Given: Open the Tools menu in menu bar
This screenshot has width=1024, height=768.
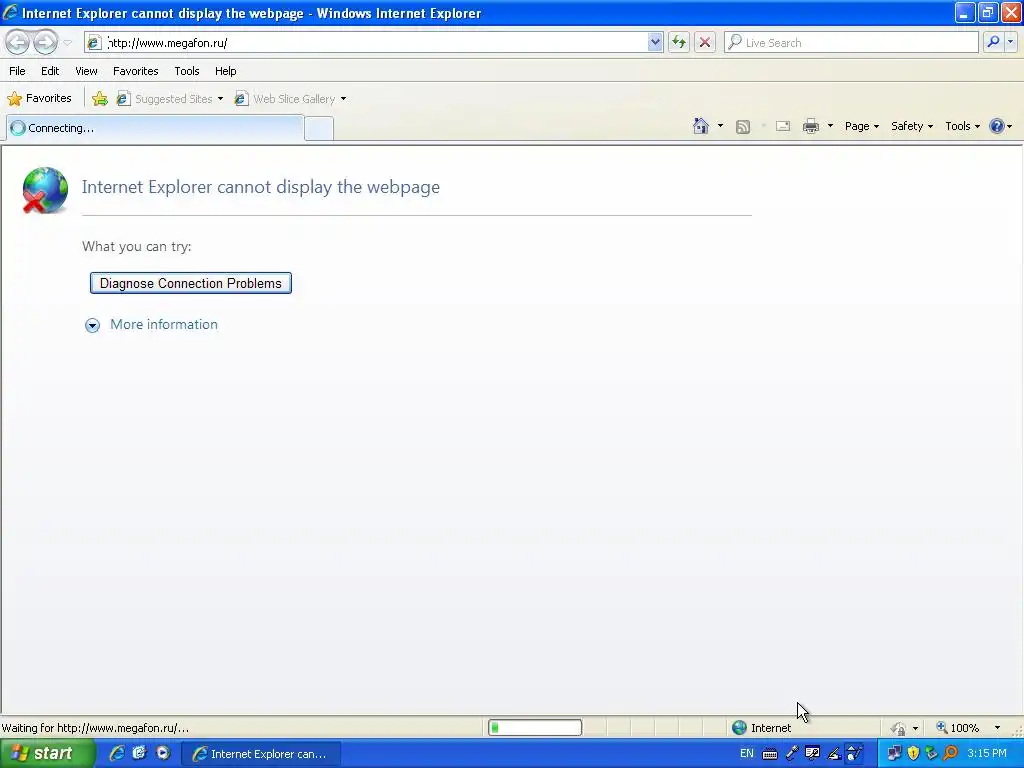Looking at the screenshot, I should [x=187, y=71].
